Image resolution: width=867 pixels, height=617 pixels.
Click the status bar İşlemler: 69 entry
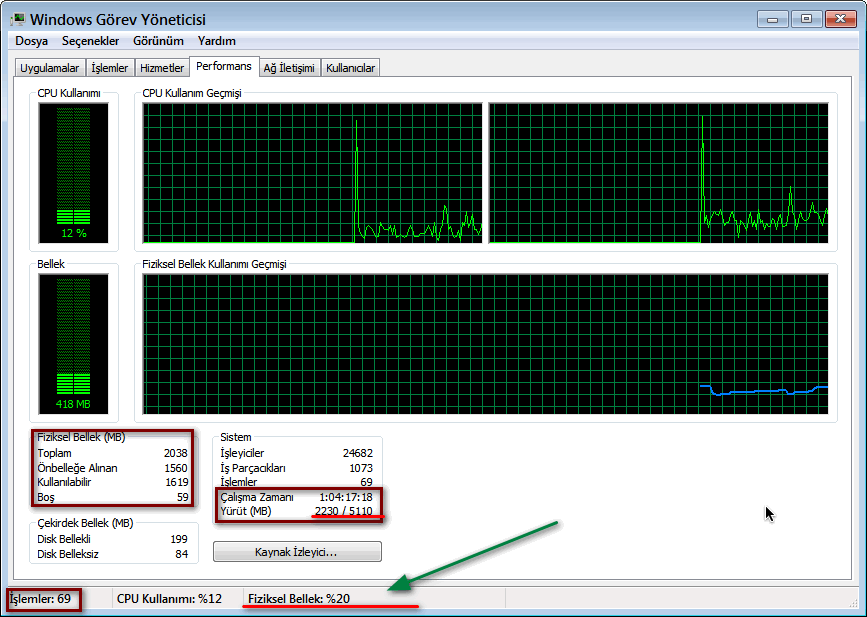tap(40, 599)
